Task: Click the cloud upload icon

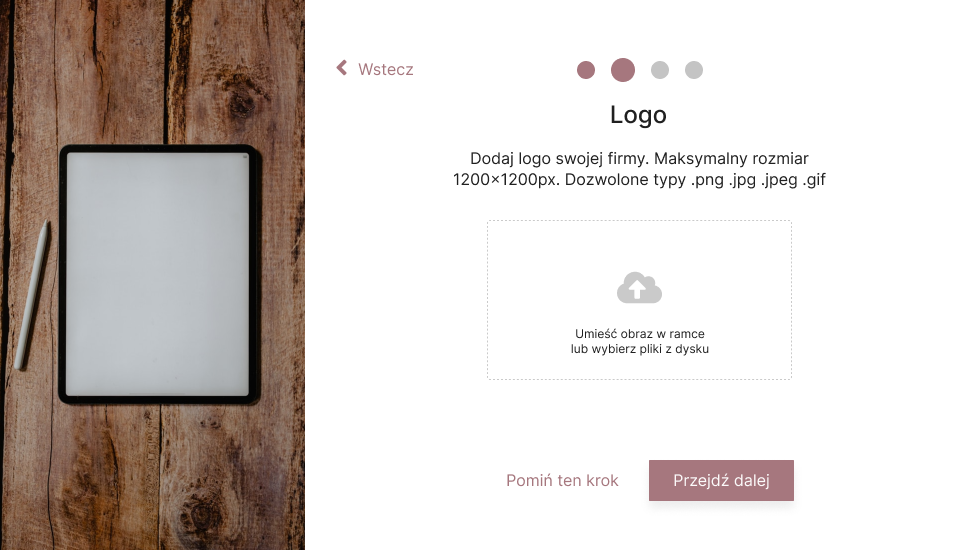Action: pos(639,288)
